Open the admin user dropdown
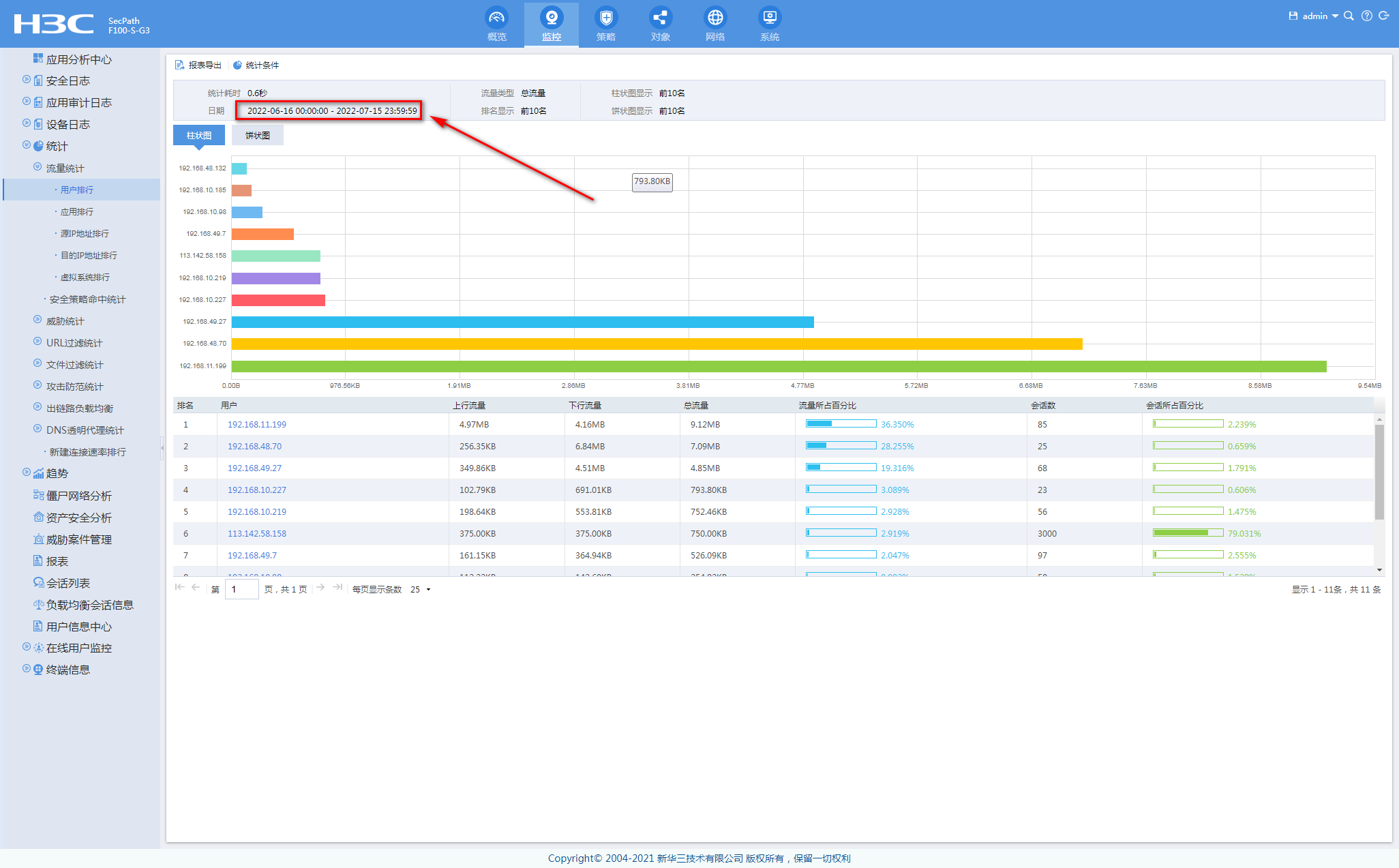 click(x=1320, y=16)
